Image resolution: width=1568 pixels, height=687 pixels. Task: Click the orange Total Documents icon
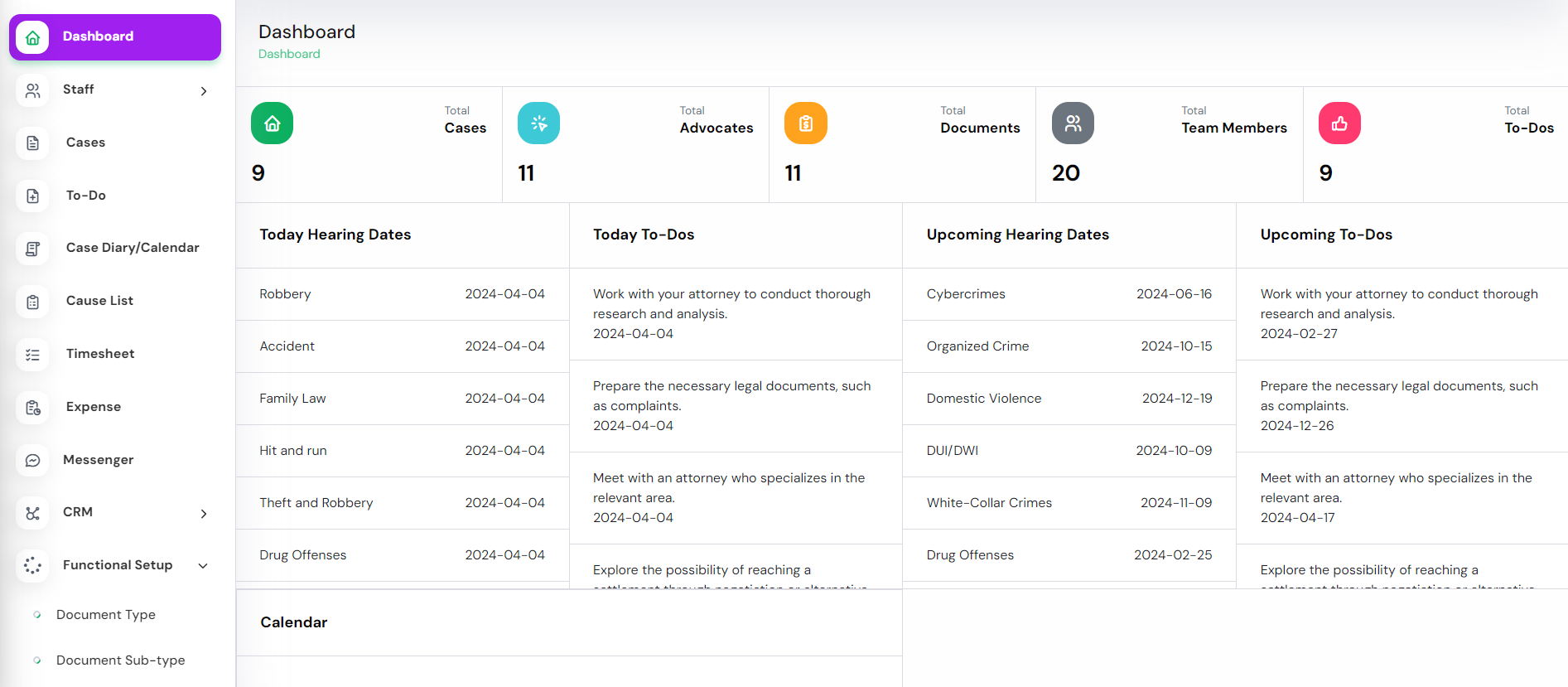click(805, 123)
